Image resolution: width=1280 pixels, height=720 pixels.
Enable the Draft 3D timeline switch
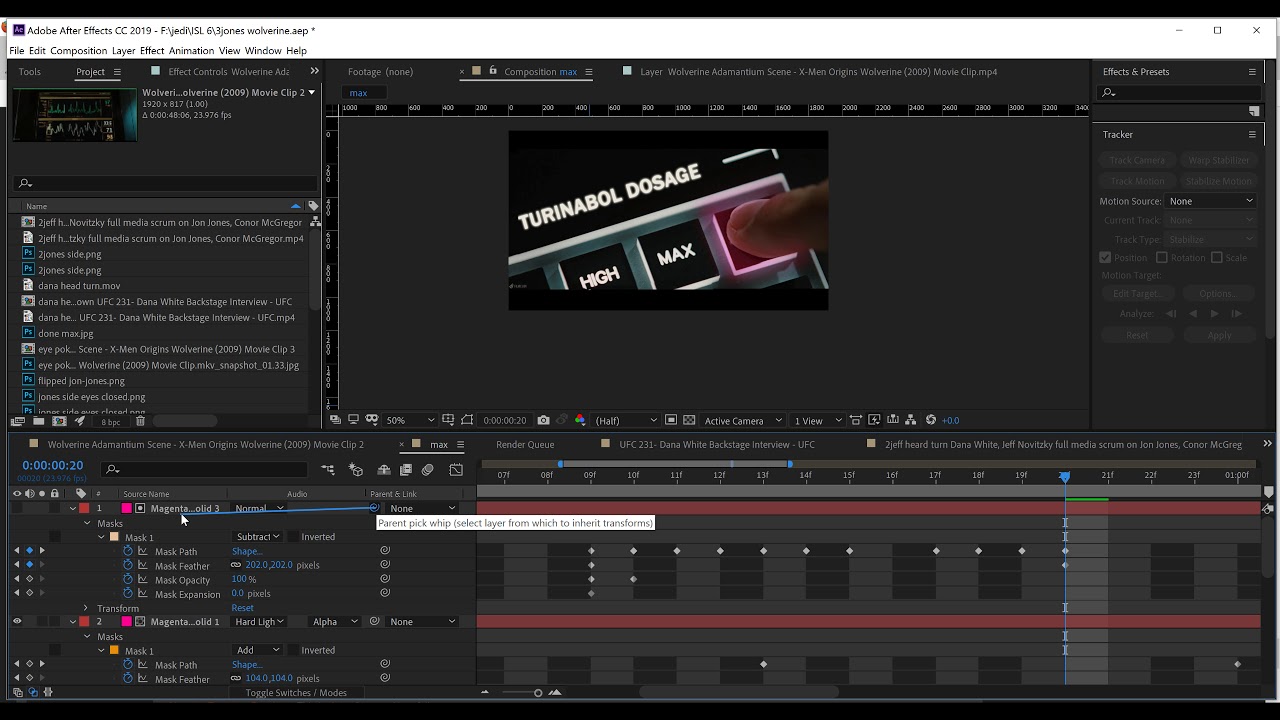point(356,470)
